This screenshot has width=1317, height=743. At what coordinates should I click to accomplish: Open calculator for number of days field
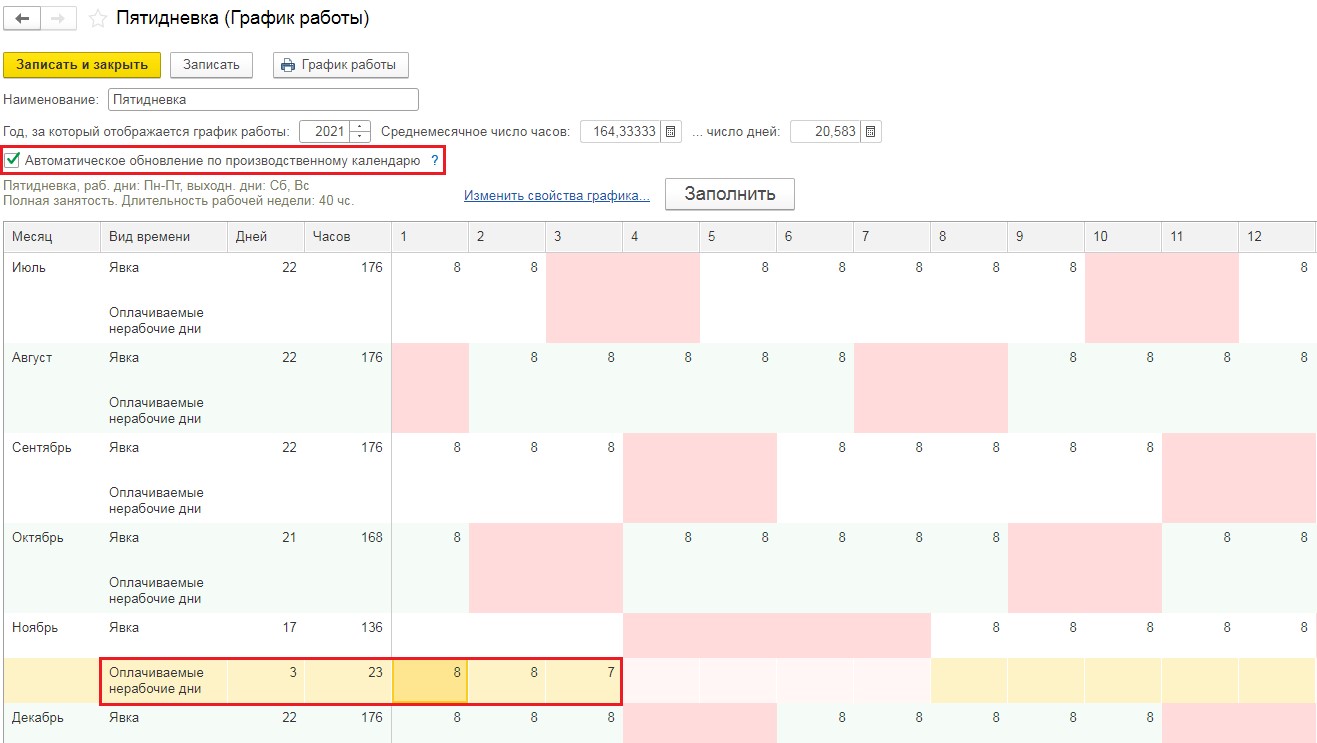[x=871, y=131]
